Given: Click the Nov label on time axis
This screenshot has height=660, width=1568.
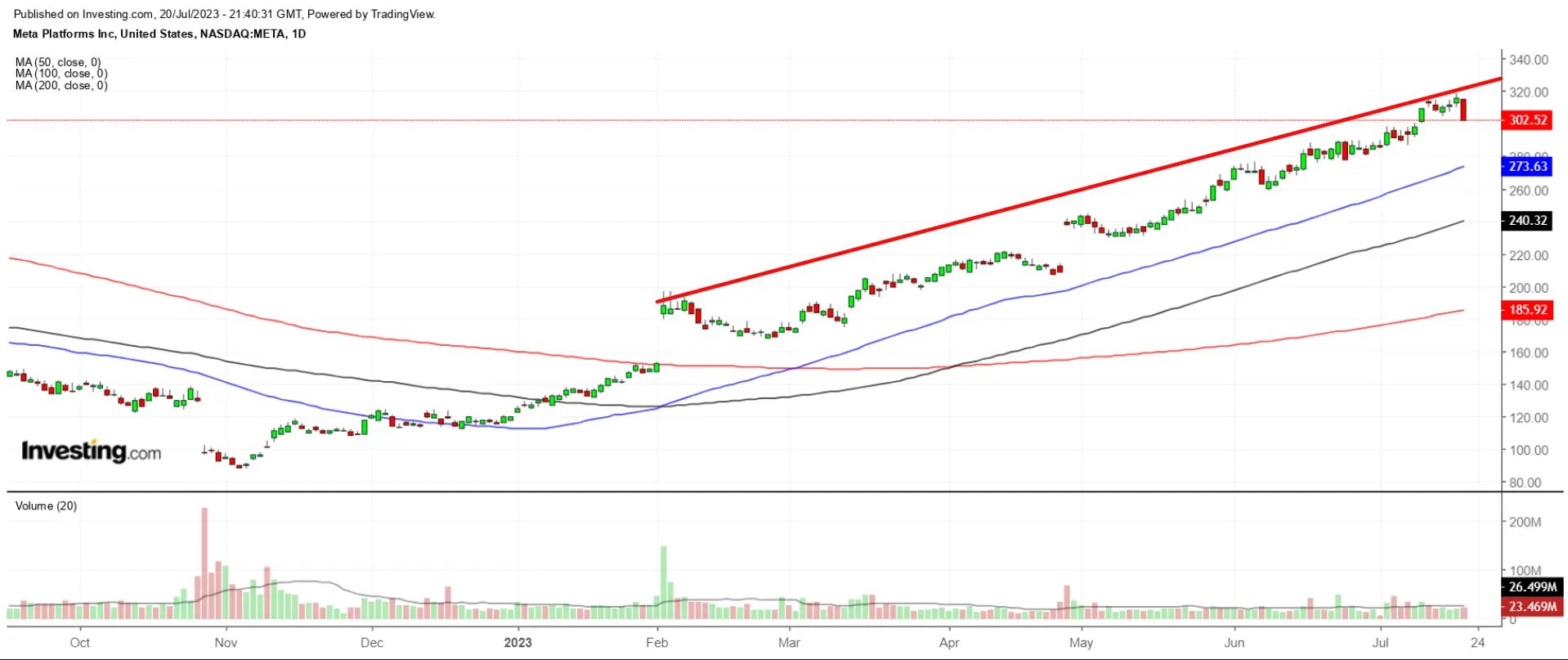Looking at the screenshot, I should coord(226,643).
